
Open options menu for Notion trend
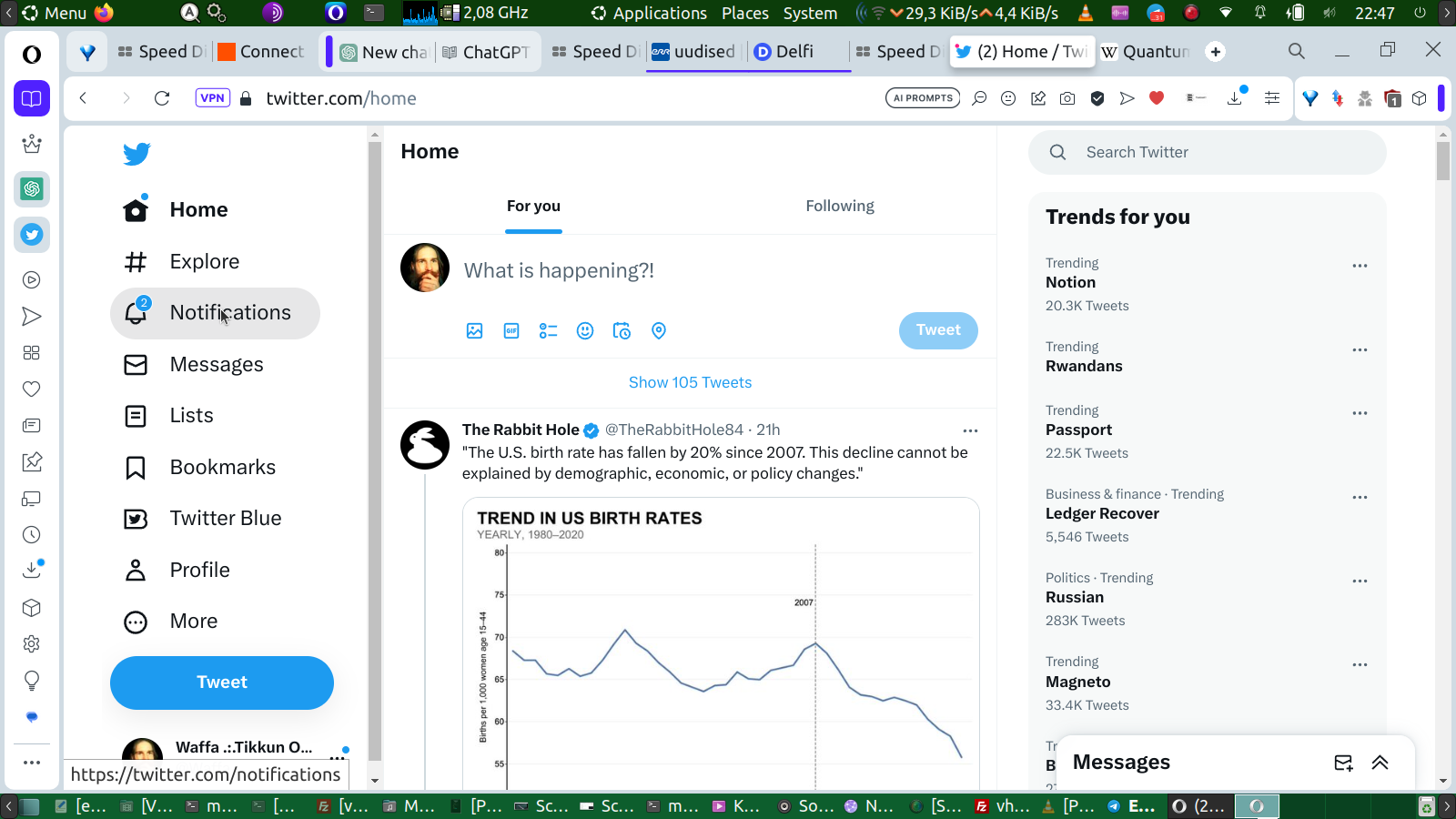pyautogui.click(x=1360, y=266)
